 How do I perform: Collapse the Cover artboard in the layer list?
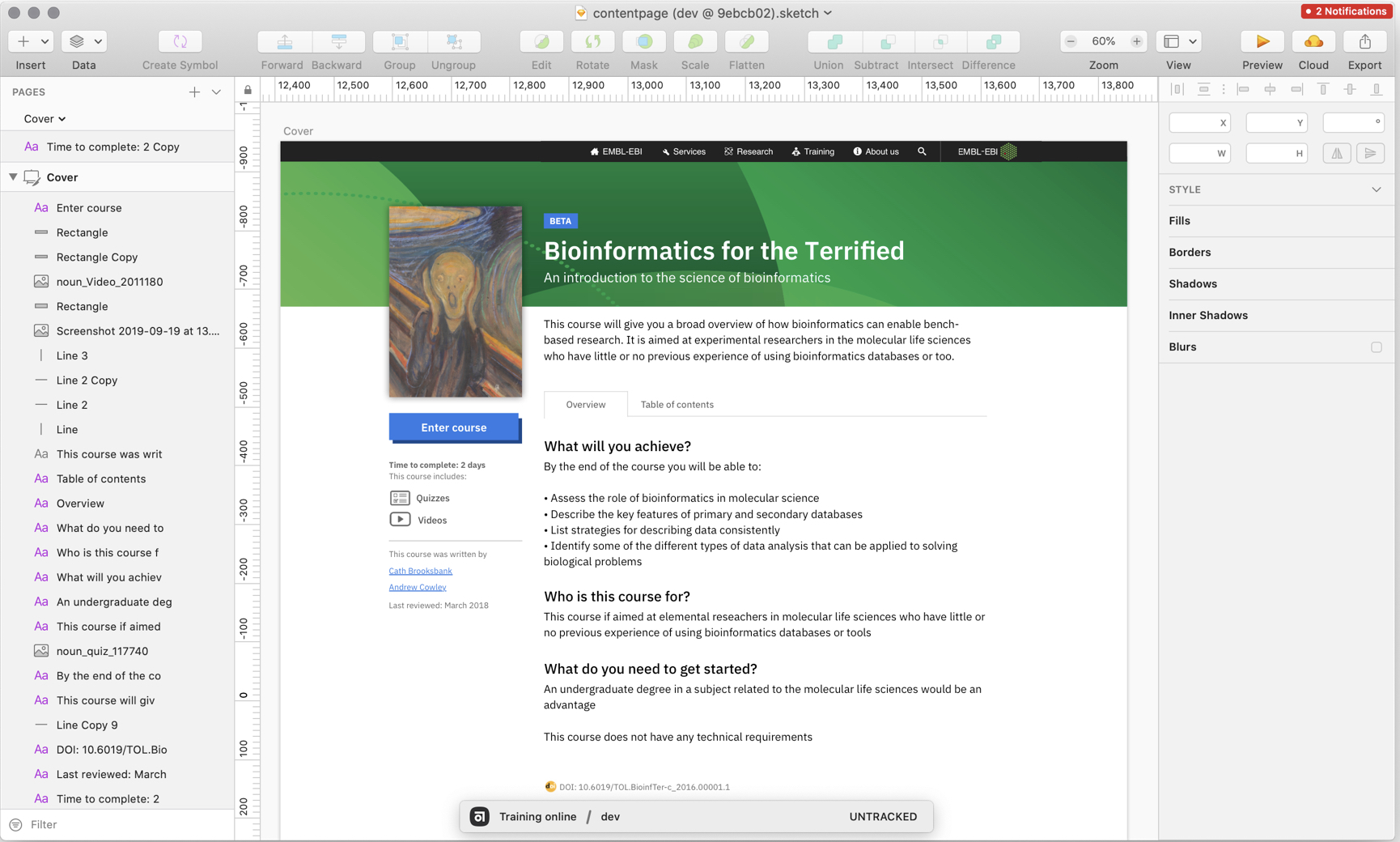pos(13,176)
